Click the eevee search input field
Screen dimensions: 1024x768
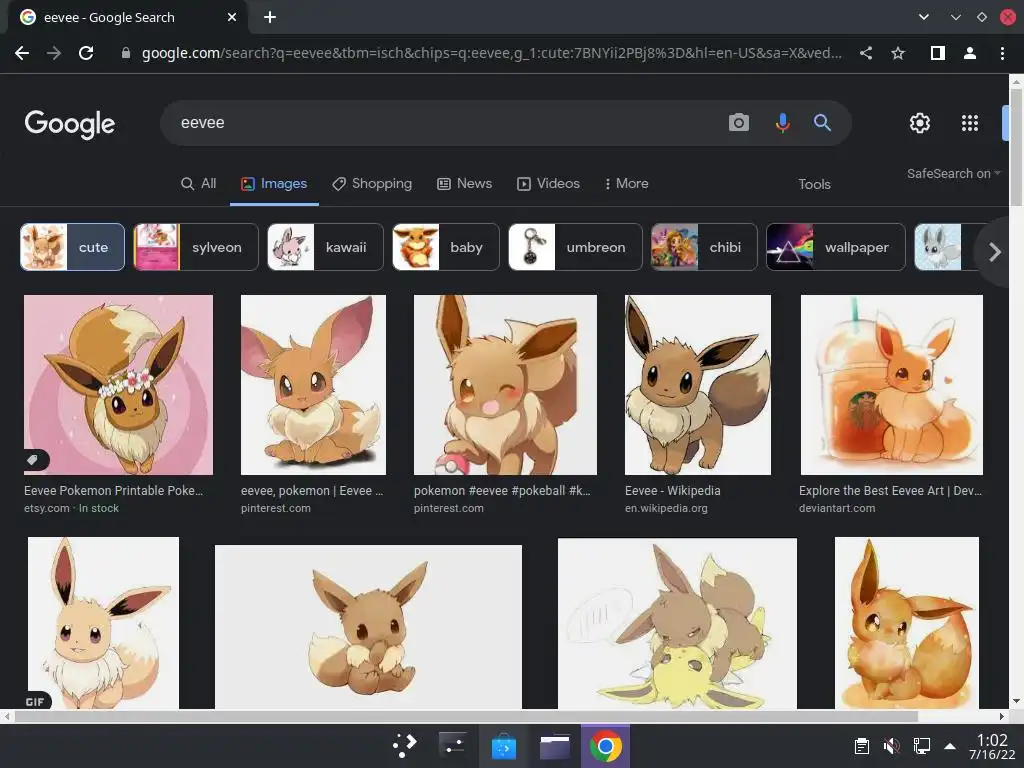coord(444,123)
